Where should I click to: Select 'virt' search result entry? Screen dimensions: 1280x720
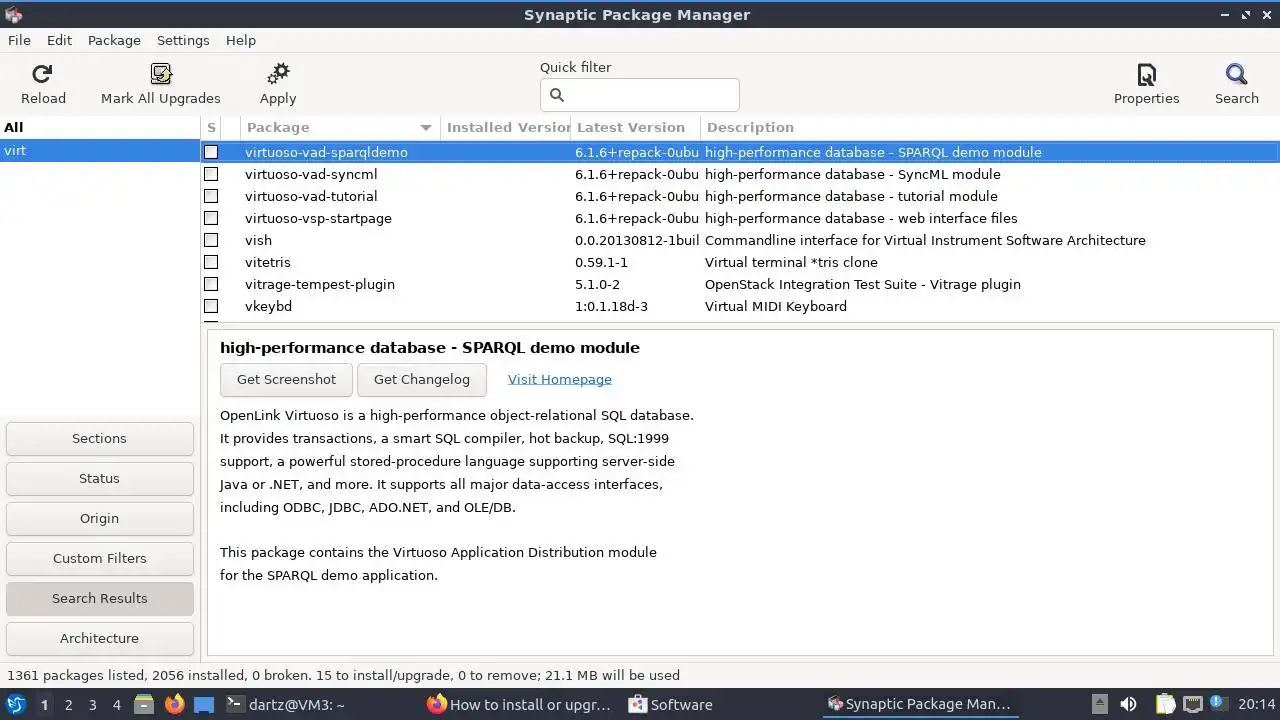[x=100, y=150]
